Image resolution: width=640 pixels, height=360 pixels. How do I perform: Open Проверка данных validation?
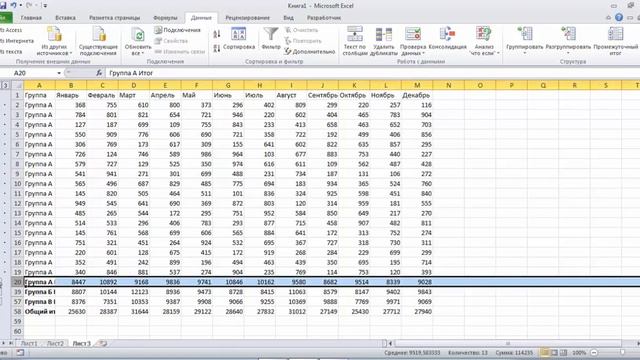point(413,41)
